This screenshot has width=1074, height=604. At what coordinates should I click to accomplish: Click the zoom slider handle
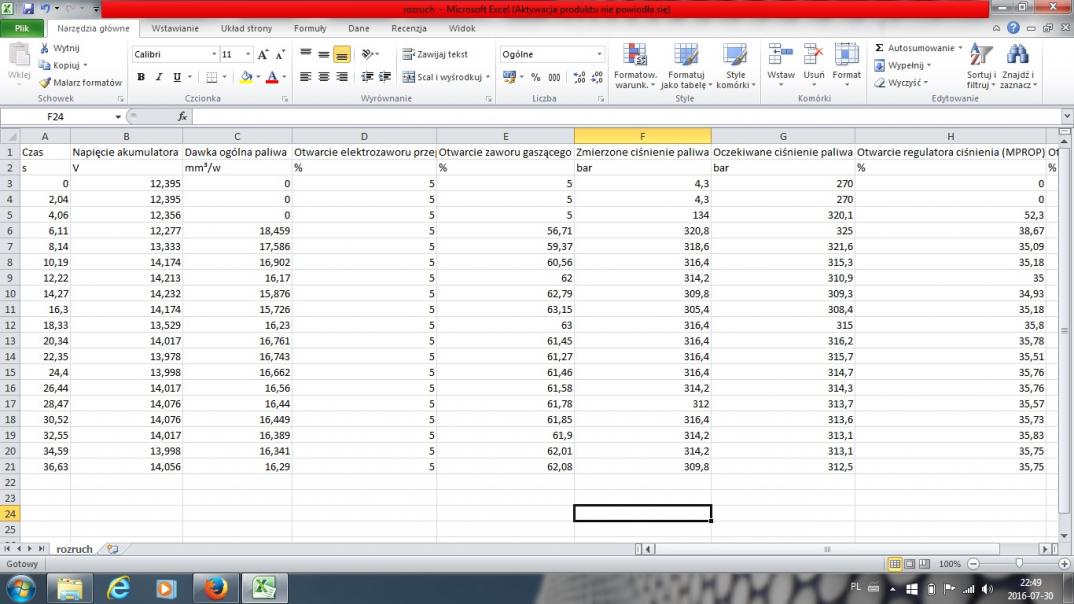click(1019, 564)
